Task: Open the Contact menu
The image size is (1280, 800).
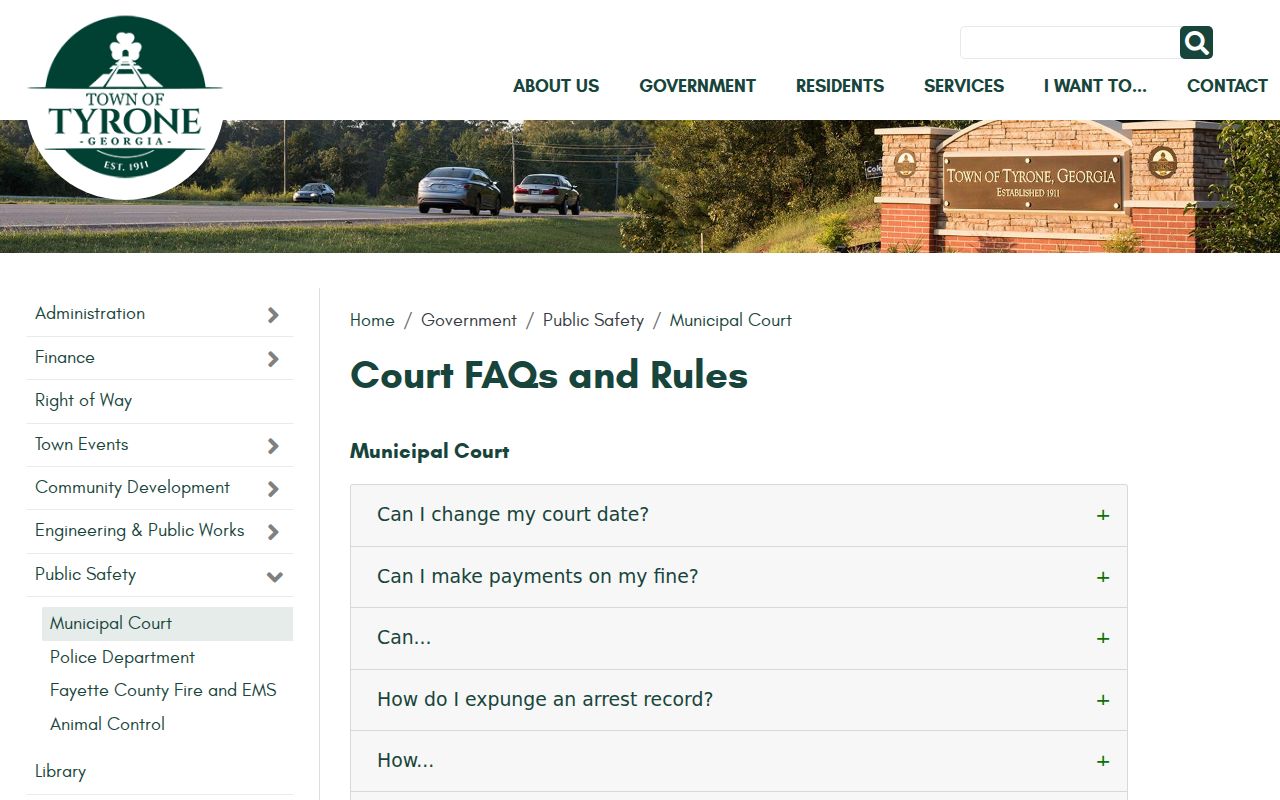Action: 1227,86
